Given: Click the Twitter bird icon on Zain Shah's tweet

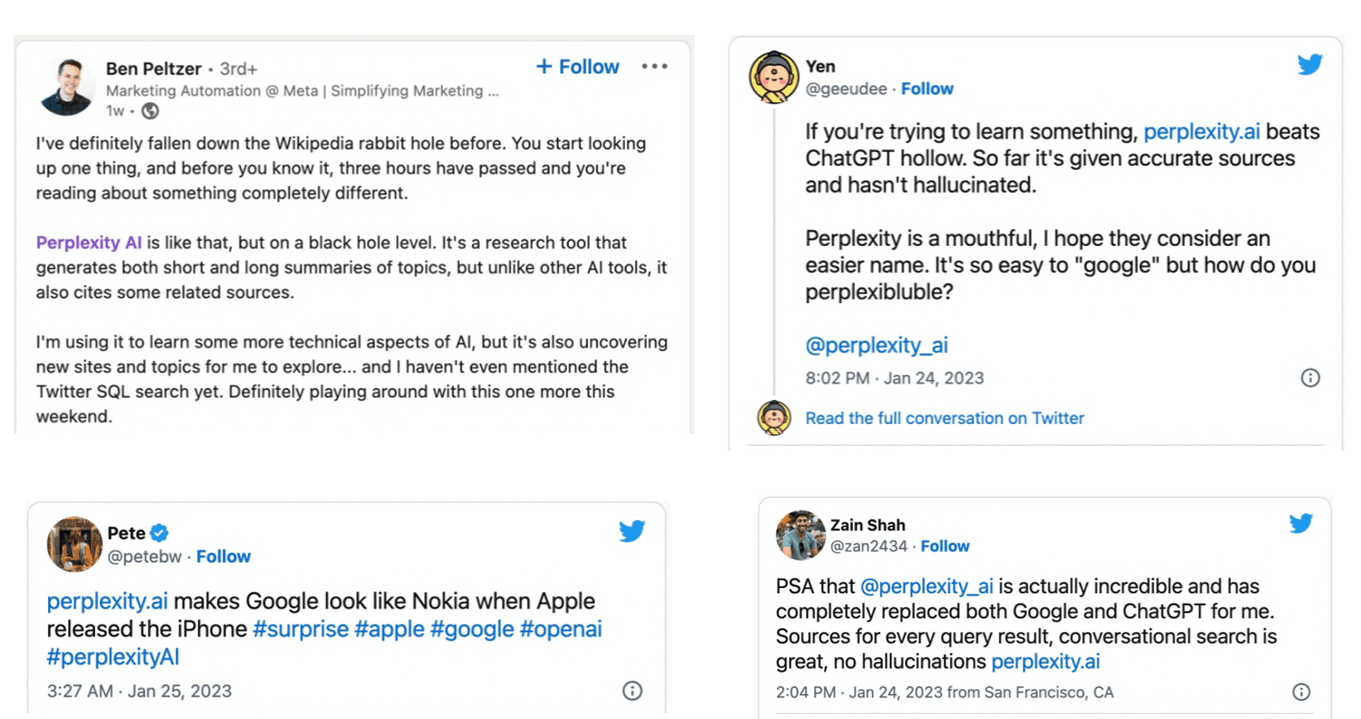Looking at the screenshot, I should pyautogui.click(x=1300, y=522).
